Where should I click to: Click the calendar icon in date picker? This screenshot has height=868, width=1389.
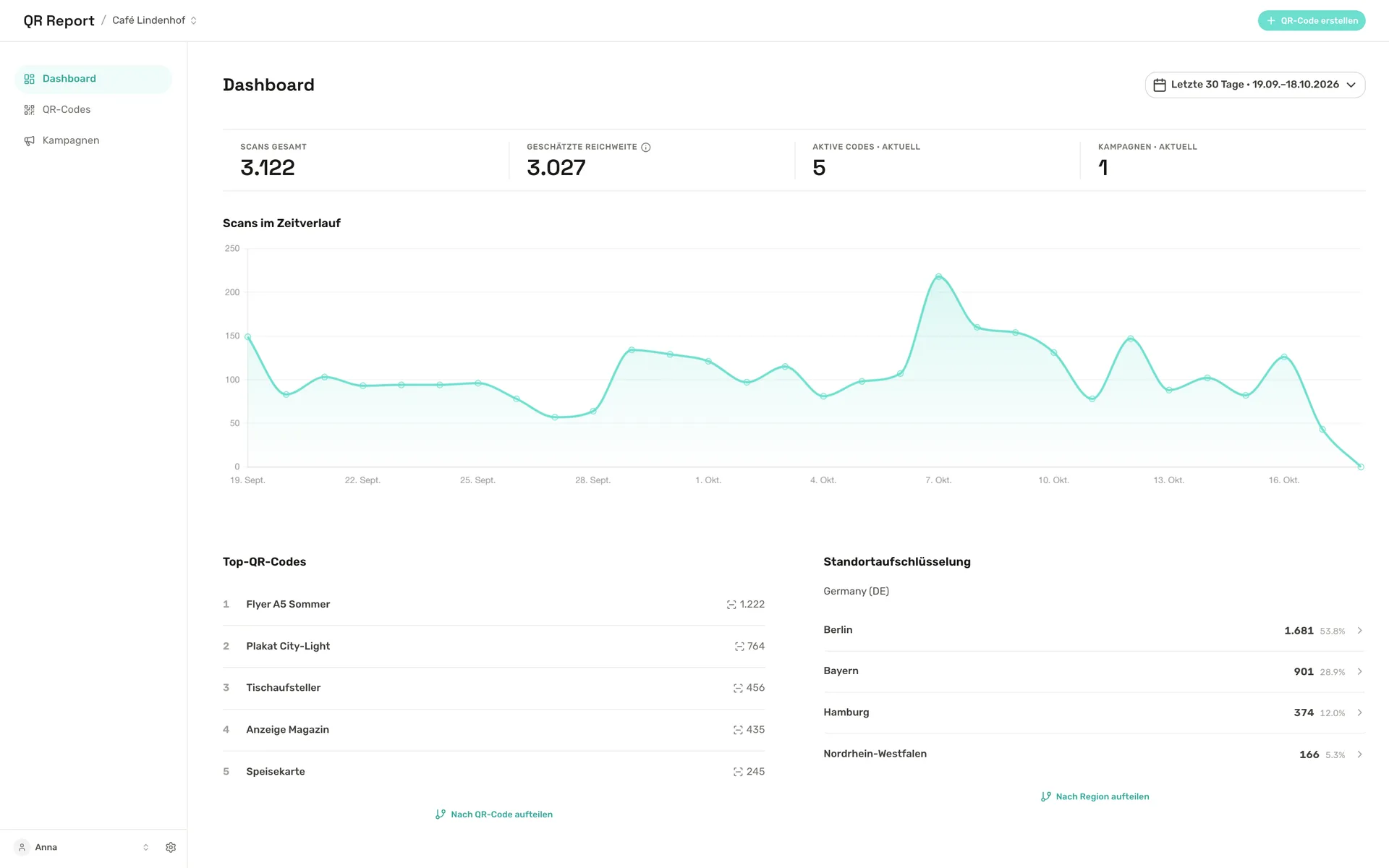tap(1159, 85)
